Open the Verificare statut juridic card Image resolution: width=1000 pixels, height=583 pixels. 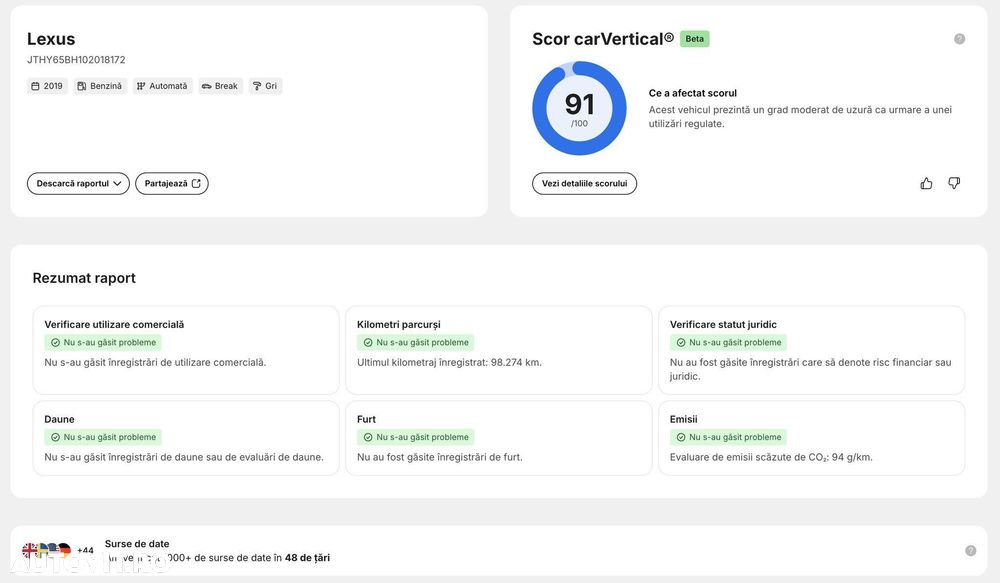[811, 350]
